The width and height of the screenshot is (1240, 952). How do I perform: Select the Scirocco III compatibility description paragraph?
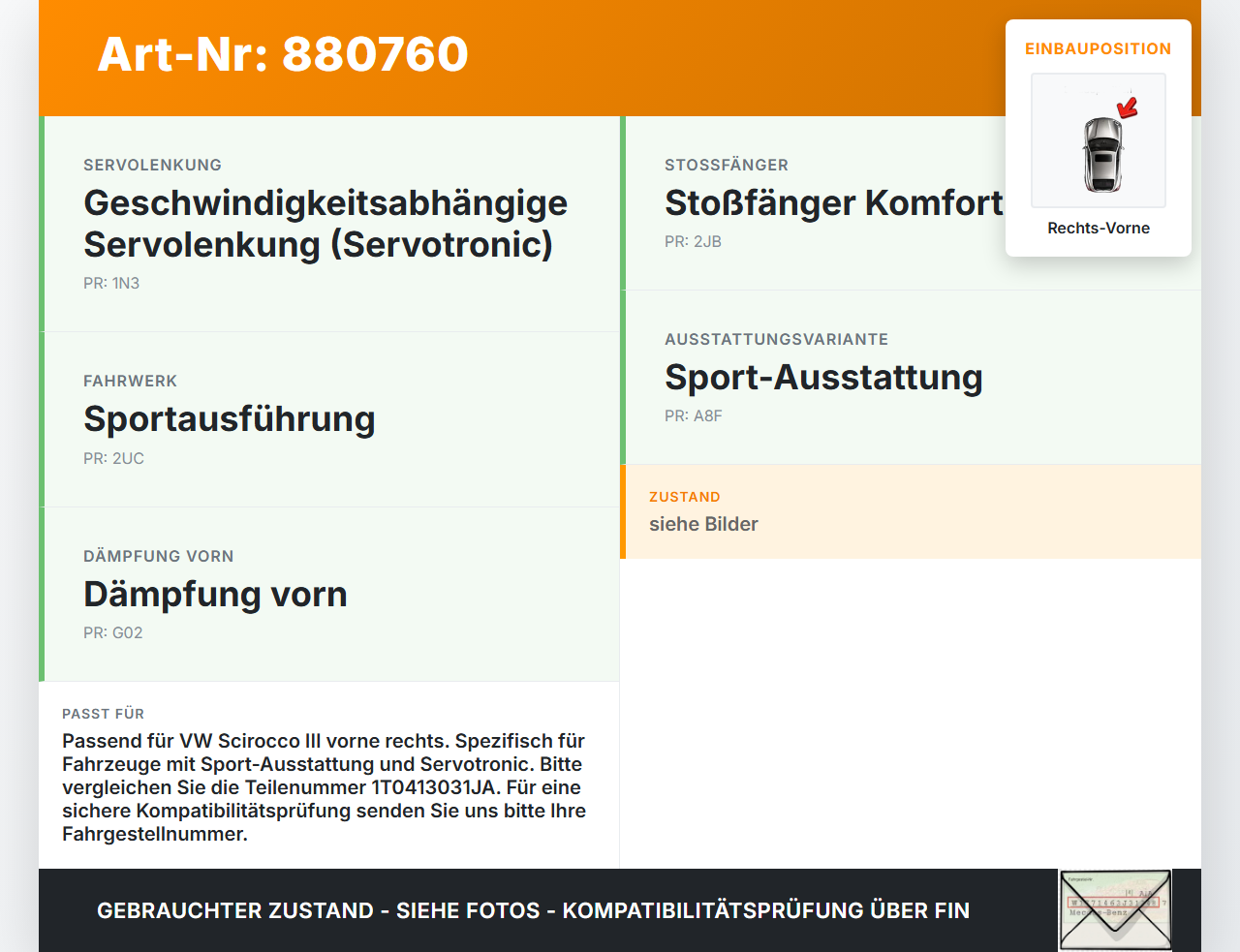(x=325, y=787)
